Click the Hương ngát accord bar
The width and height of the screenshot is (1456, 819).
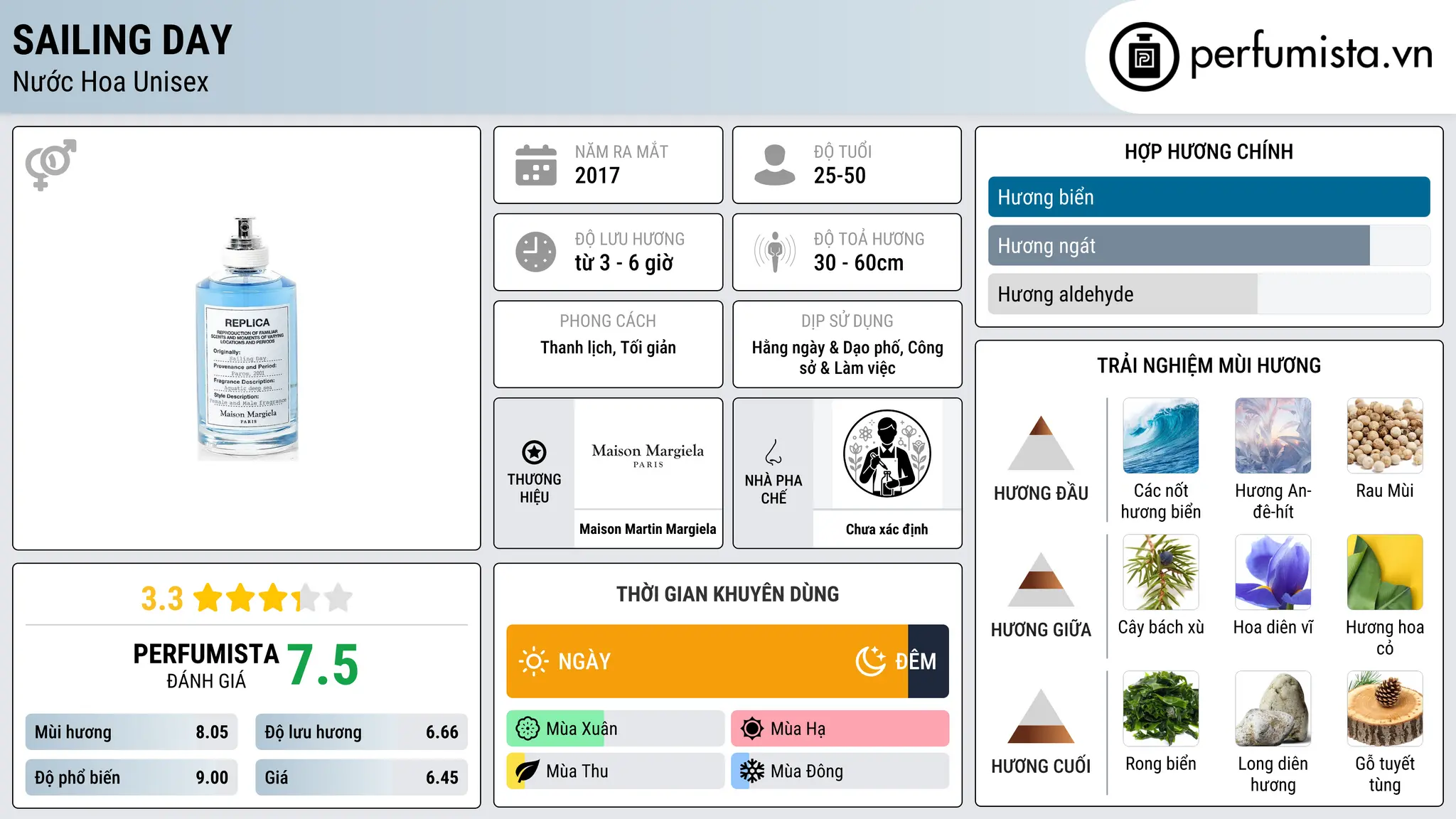[x=1209, y=246]
